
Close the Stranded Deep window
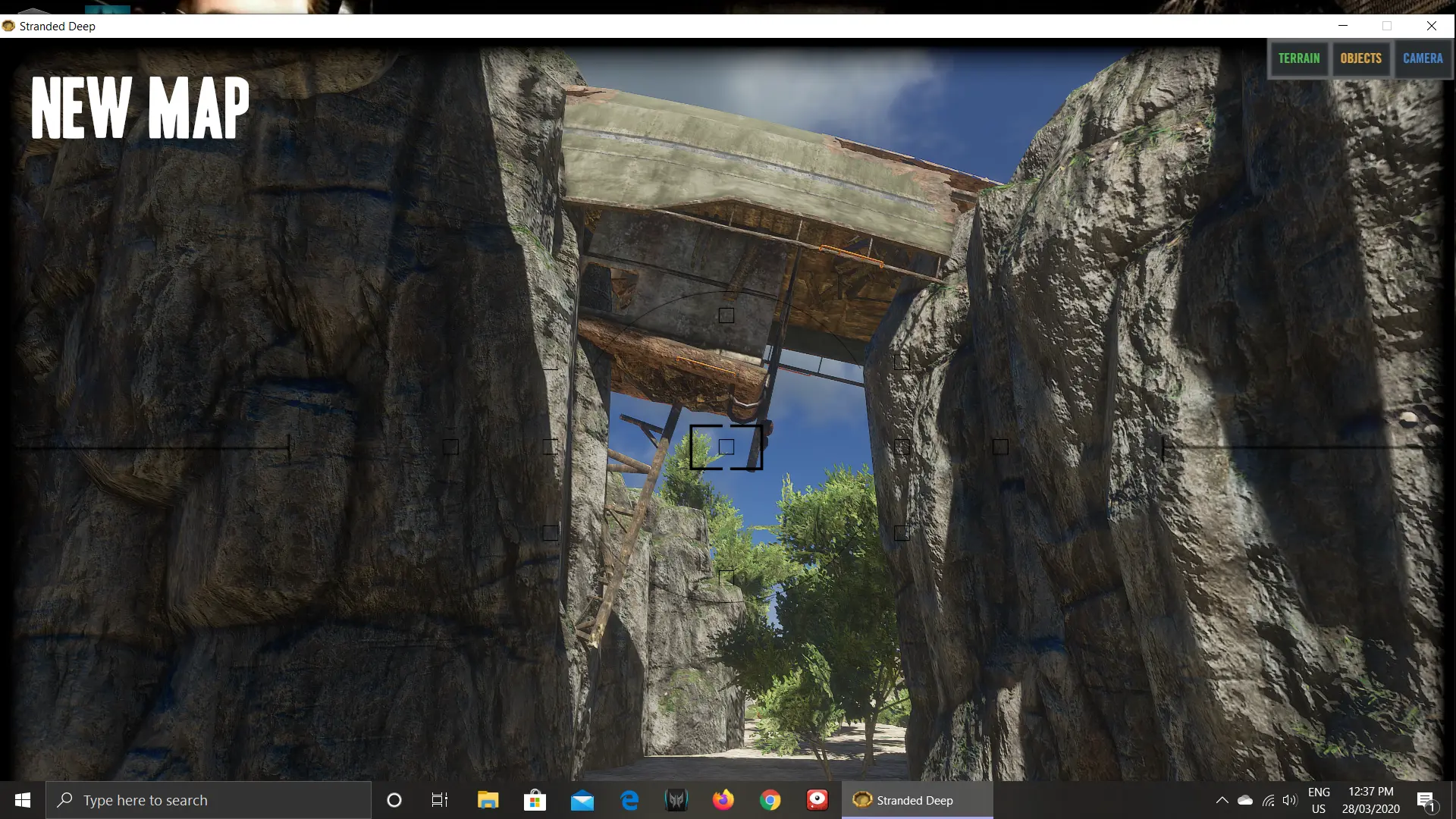click(1432, 26)
